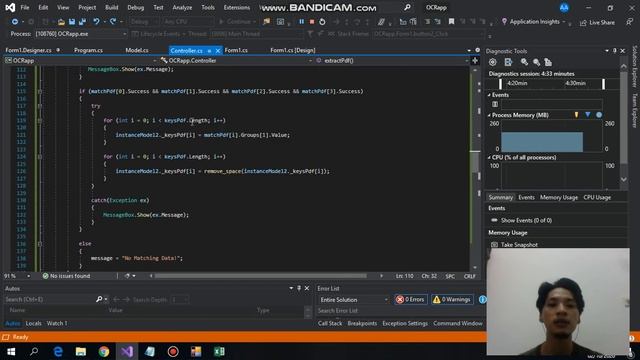Toggle Private Bytes legend circle
The width and height of the screenshot is (640, 360).
[599, 115]
